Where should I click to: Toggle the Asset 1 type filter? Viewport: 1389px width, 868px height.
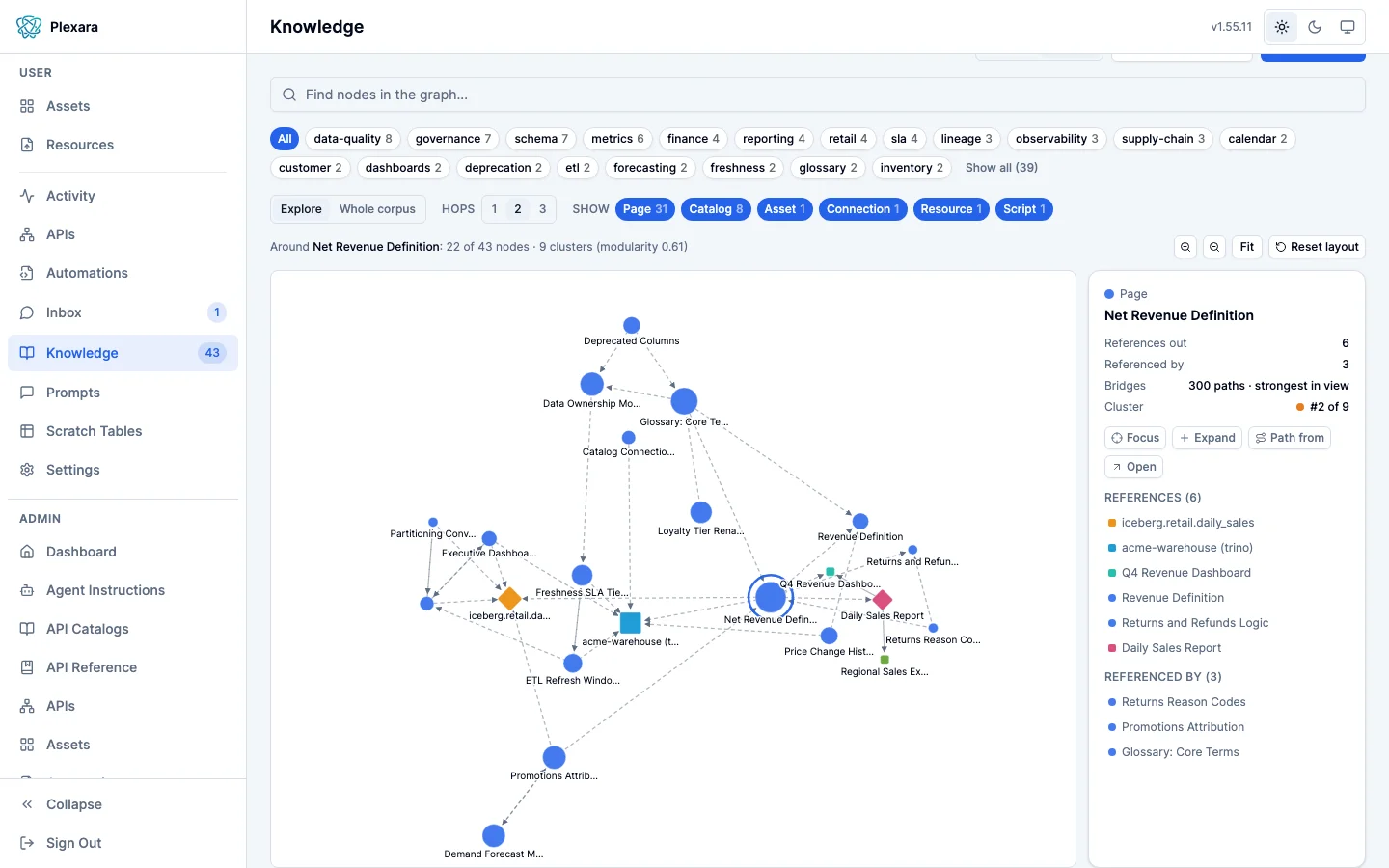pyautogui.click(x=784, y=209)
